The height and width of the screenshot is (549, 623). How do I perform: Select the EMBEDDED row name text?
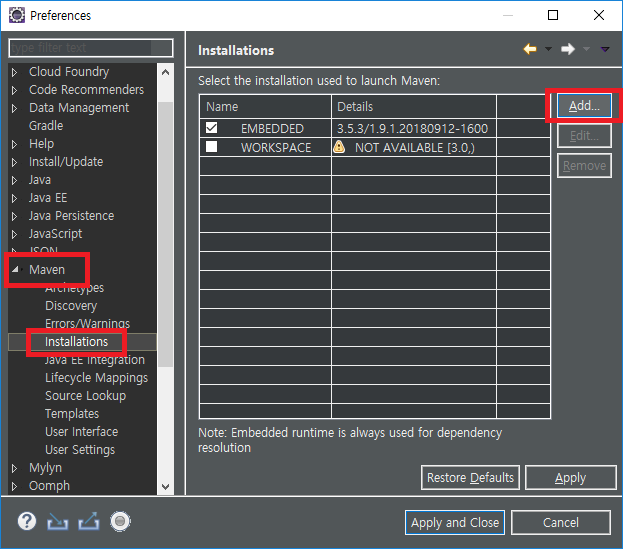(272, 128)
